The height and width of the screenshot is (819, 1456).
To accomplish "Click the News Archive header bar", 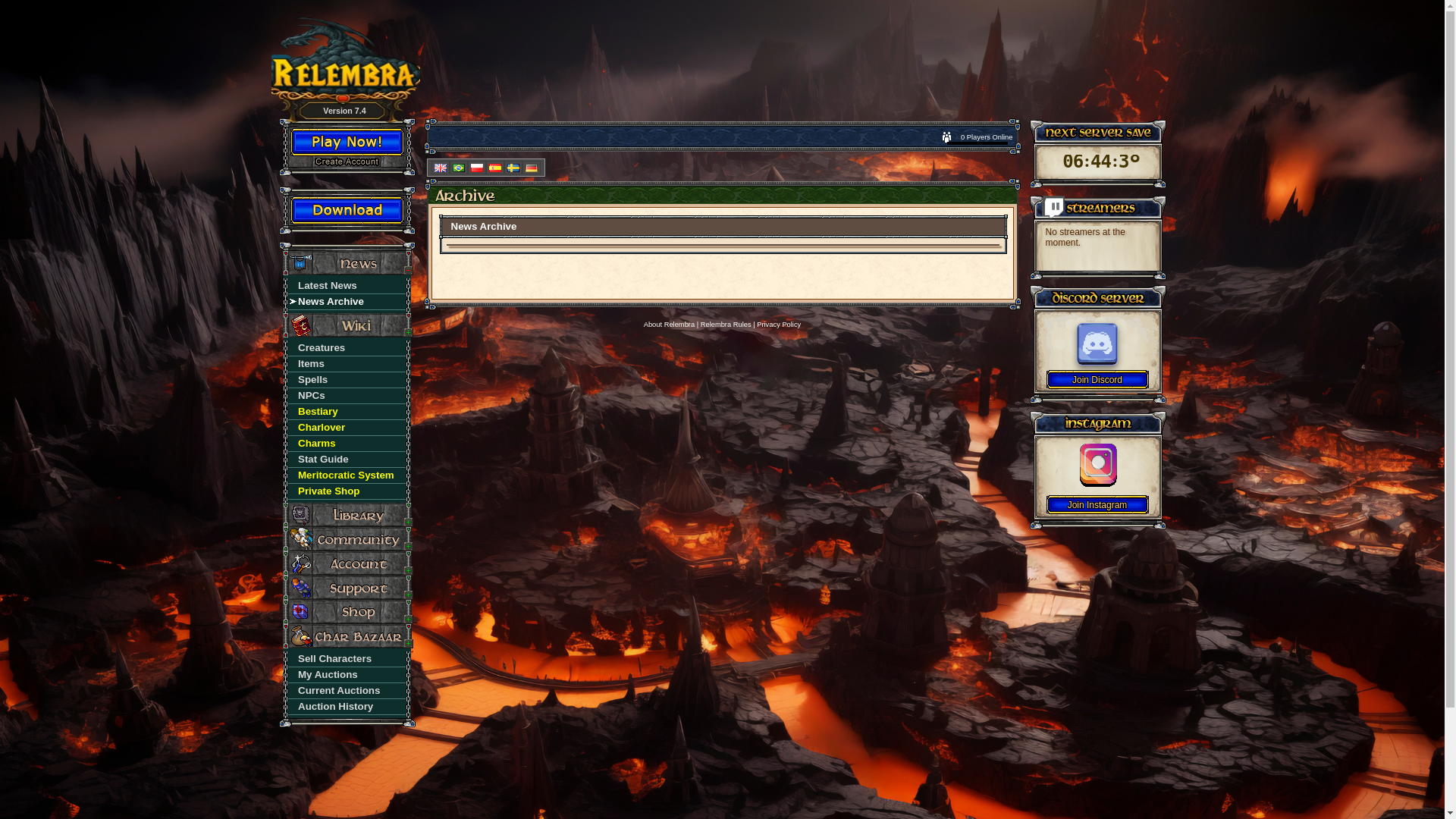I will pyautogui.click(x=723, y=227).
